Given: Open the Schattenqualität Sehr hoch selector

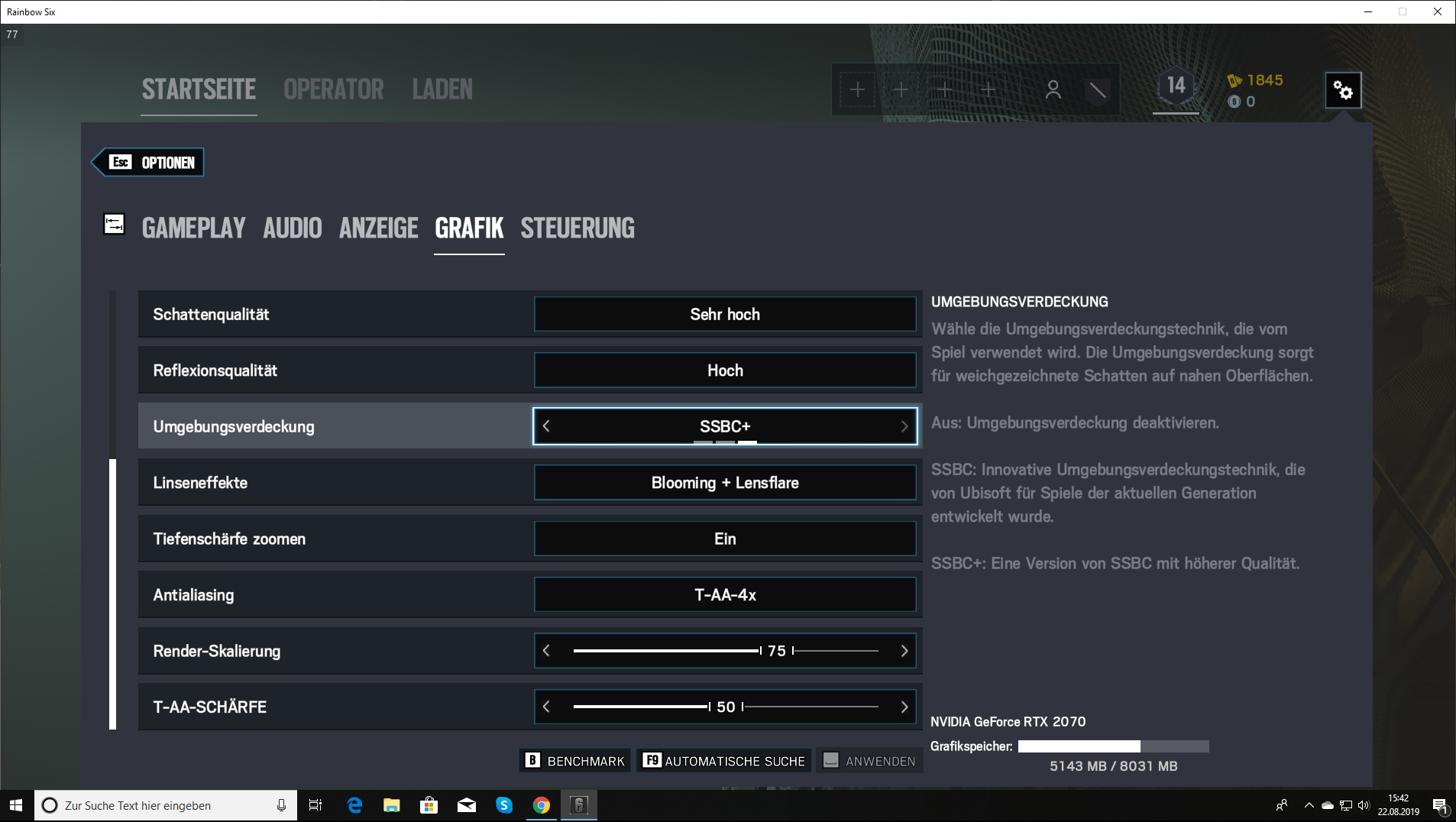Looking at the screenshot, I should 725,314.
